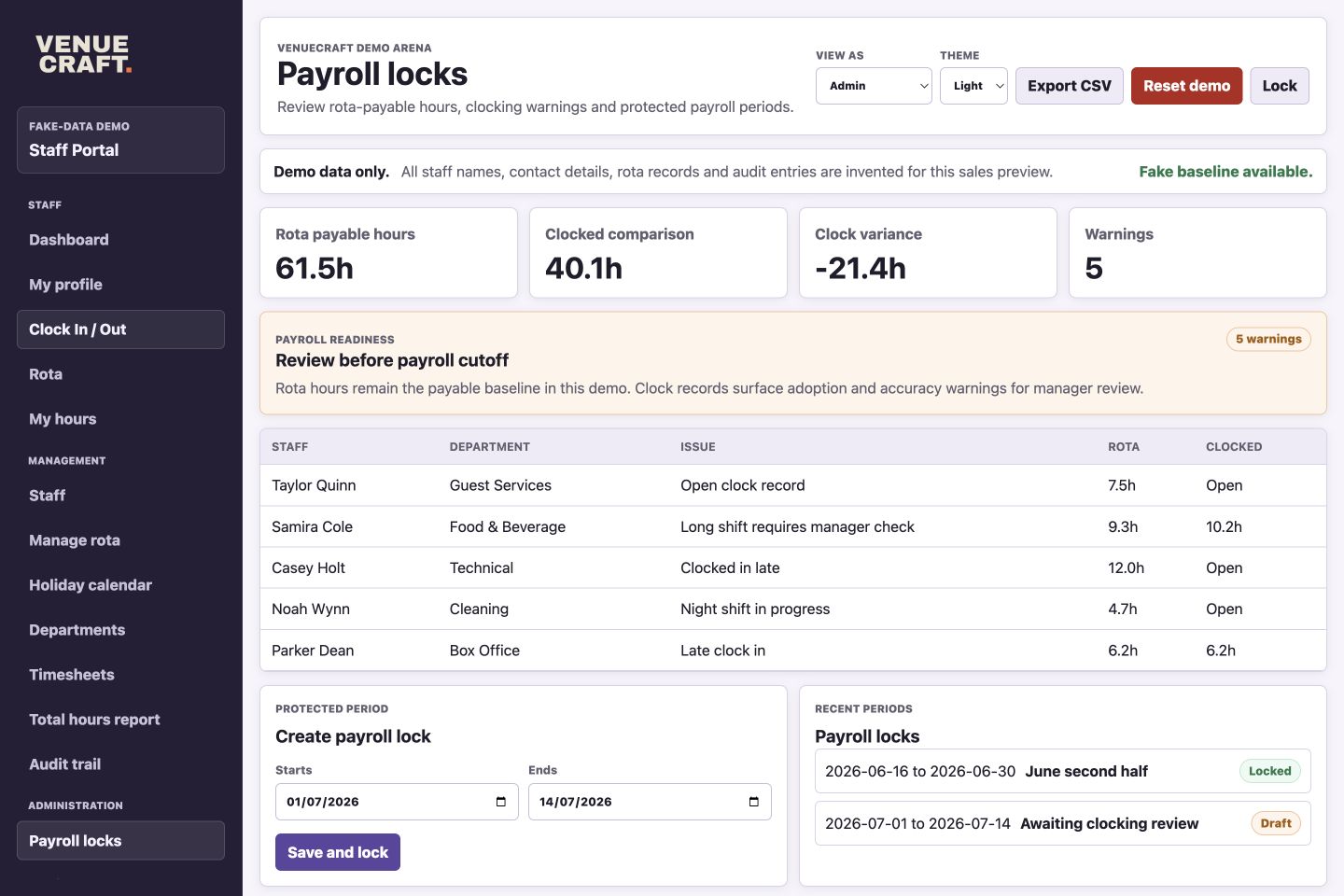Click the Starts date input

point(397,802)
